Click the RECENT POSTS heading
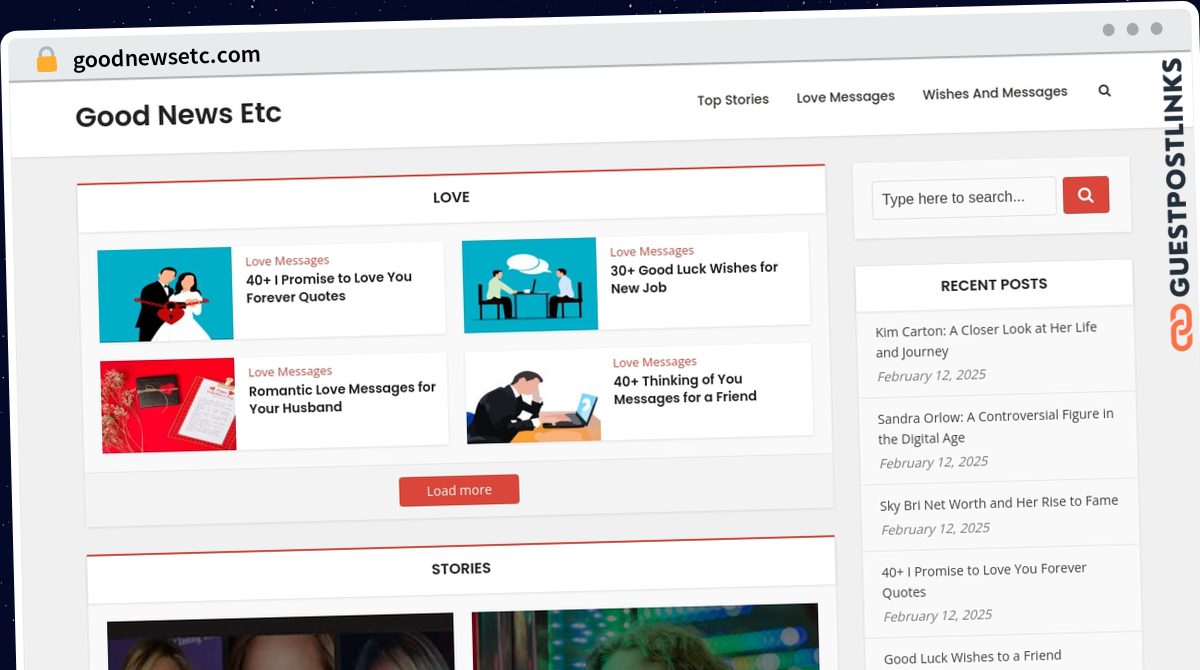This screenshot has width=1200, height=670. tap(994, 285)
